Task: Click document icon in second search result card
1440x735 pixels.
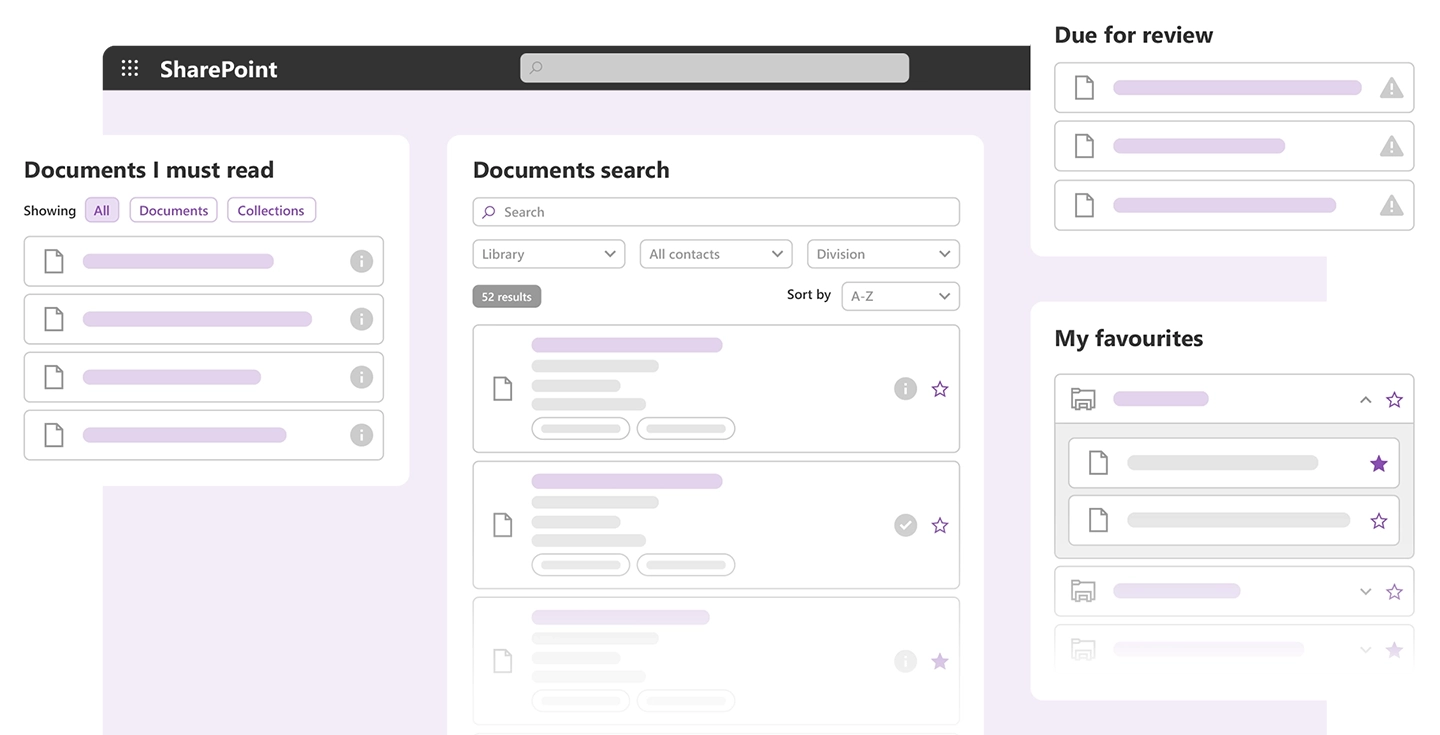Action: pyautogui.click(x=503, y=525)
